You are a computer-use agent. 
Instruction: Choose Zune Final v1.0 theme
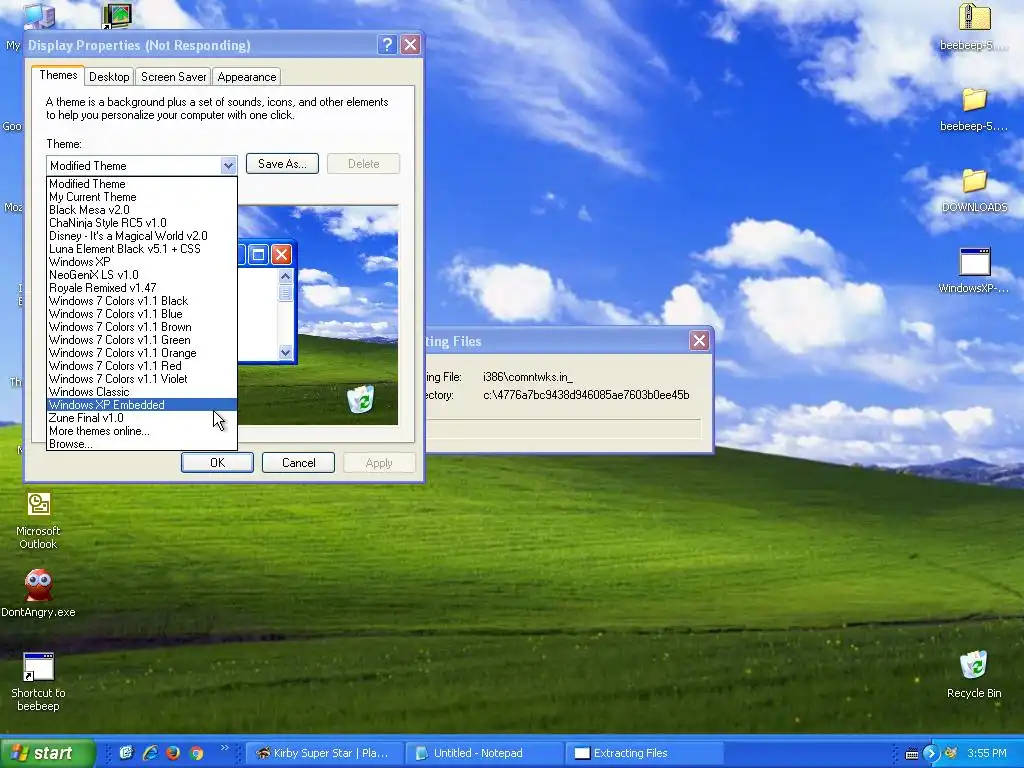point(142,418)
